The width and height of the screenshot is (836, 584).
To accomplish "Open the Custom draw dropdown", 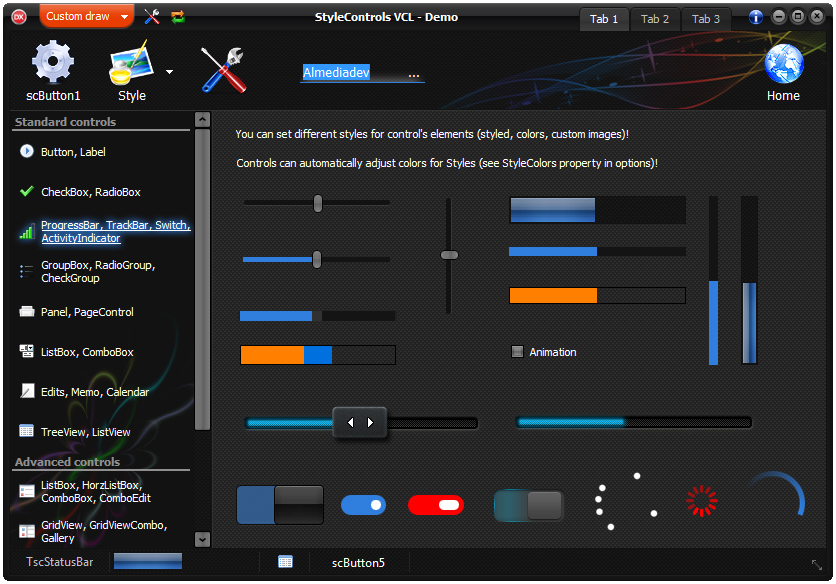I will [x=87, y=17].
